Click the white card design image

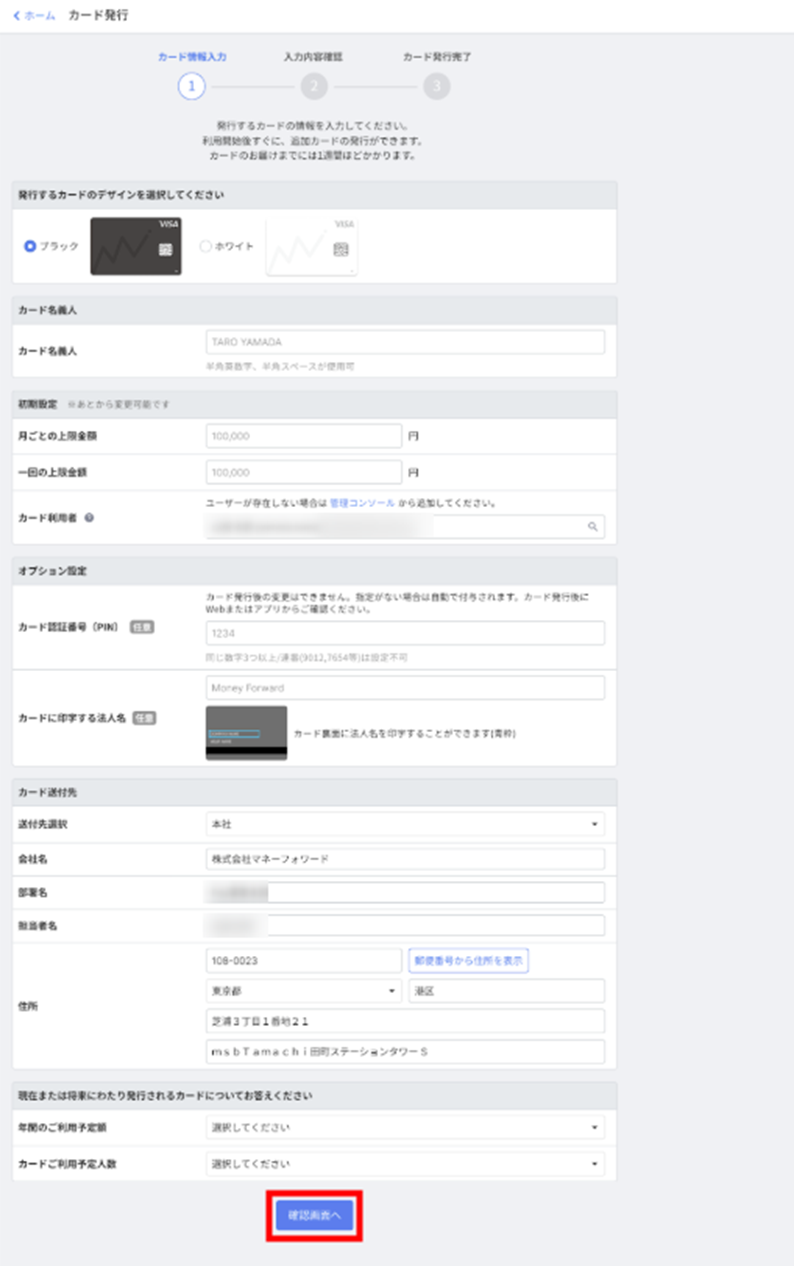(311, 246)
